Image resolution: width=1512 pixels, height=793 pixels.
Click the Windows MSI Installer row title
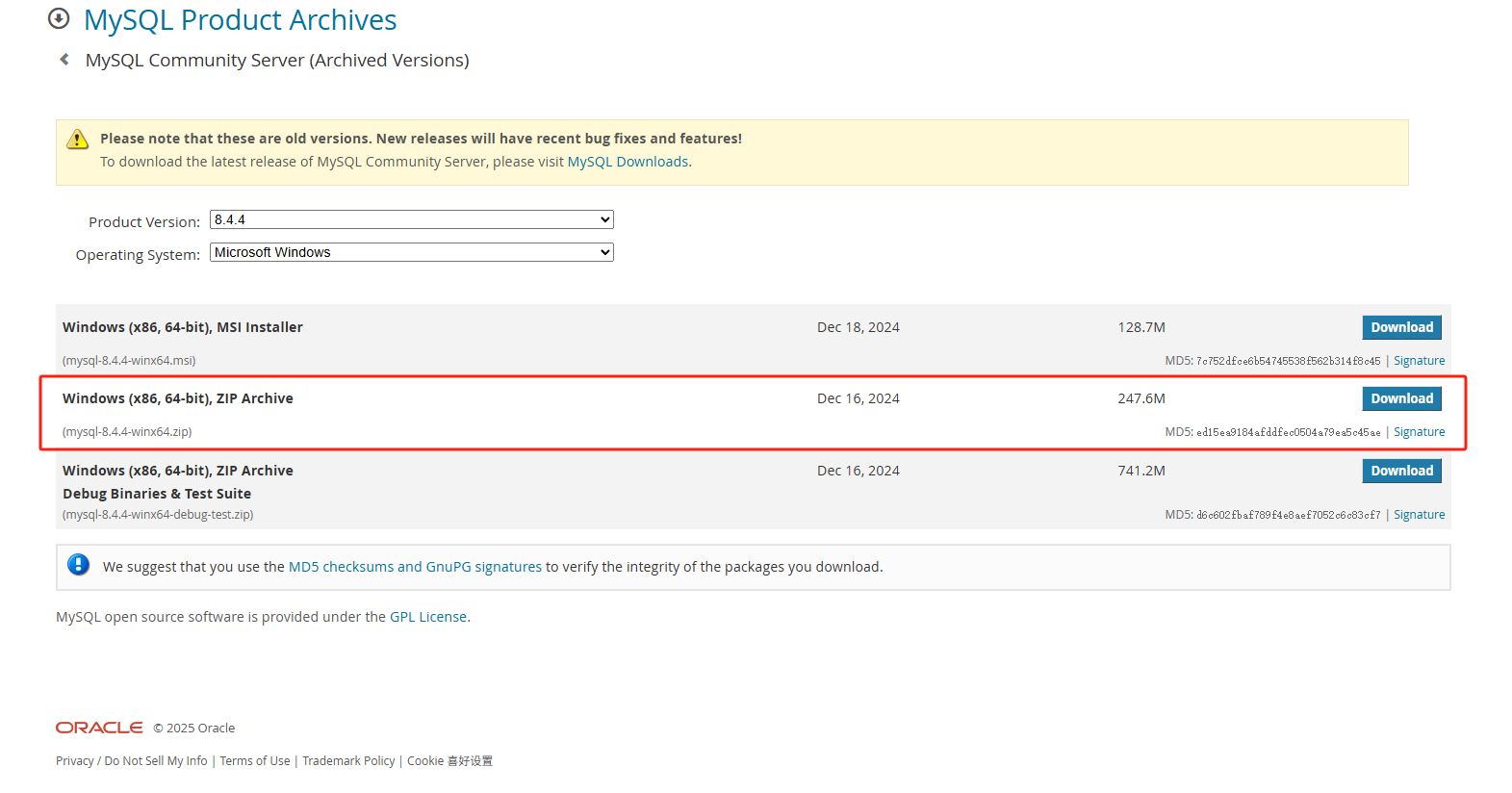(x=183, y=327)
